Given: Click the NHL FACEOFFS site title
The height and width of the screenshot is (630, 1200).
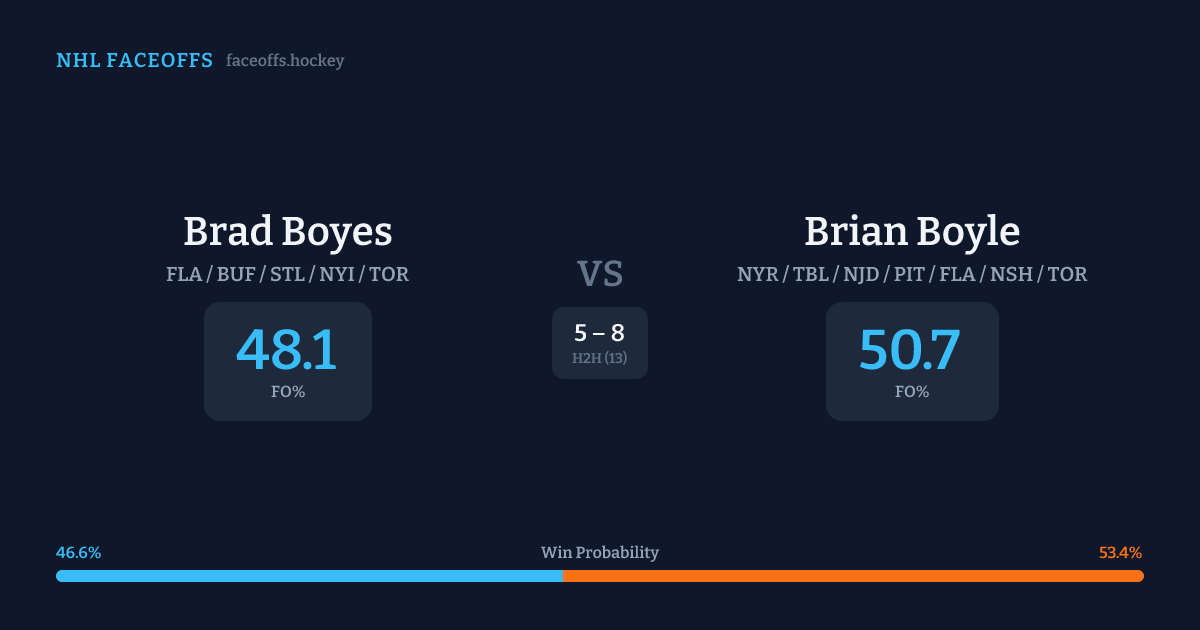Looking at the screenshot, I should tap(134, 61).
